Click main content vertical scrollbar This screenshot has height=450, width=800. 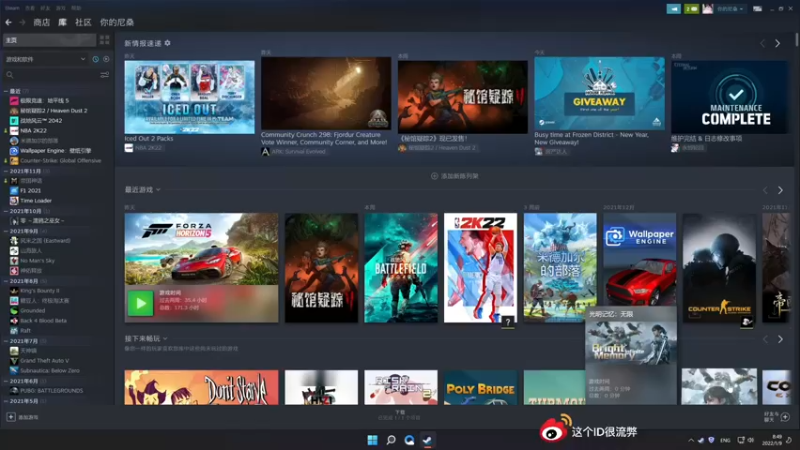(x=796, y=40)
